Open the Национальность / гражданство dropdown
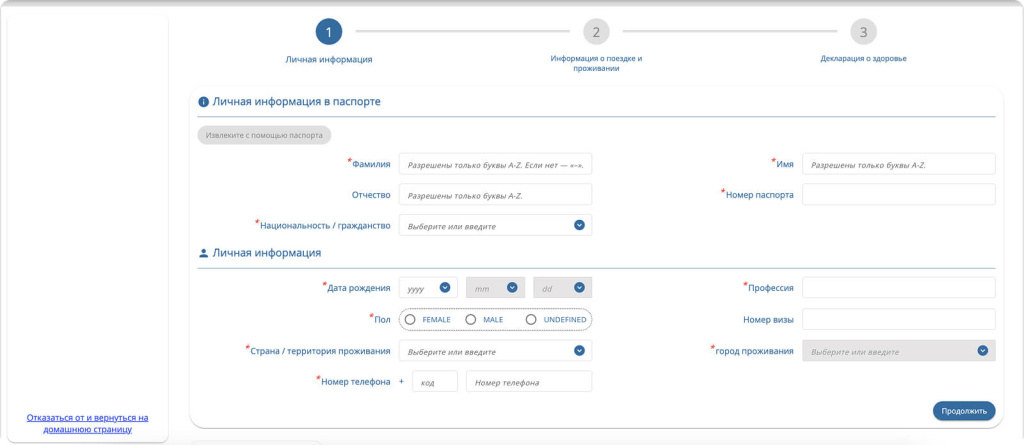The width and height of the screenshot is (1024, 445). (x=579, y=225)
